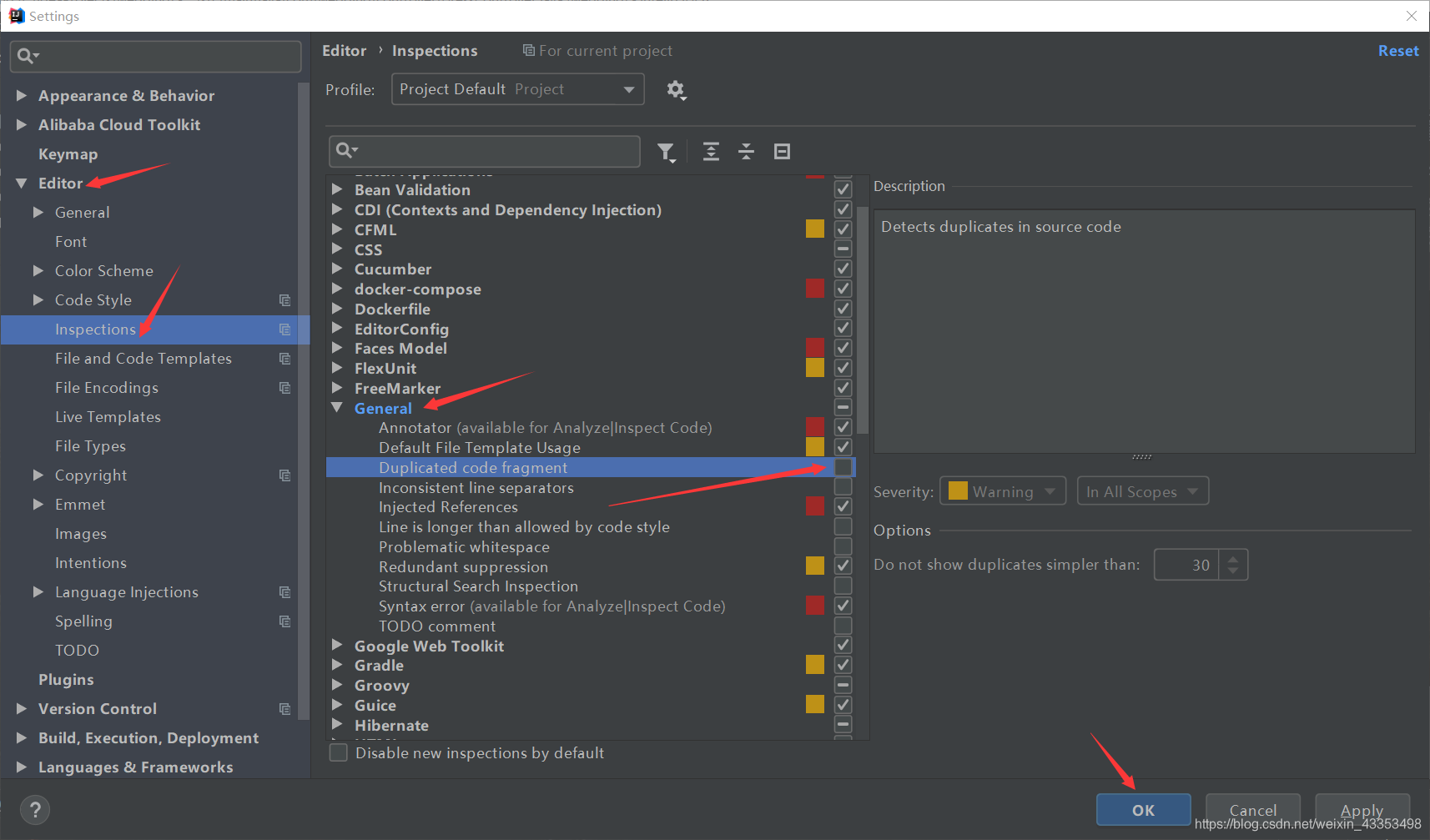
Task: Open the Plugins settings page
Action: tap(66, 680)
